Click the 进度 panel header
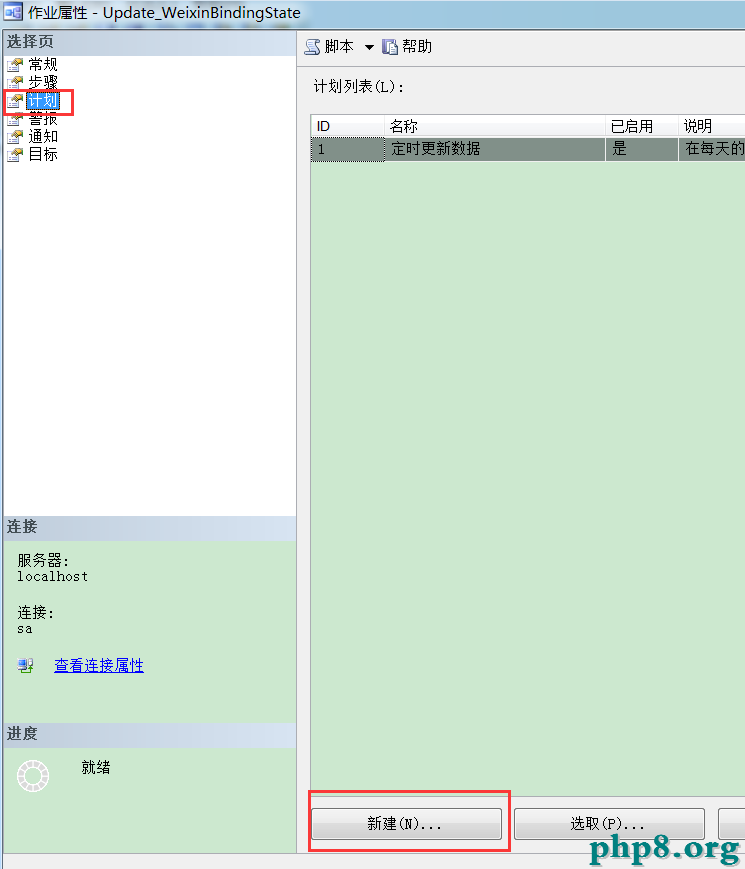745x869 pixels. (150, 734)
